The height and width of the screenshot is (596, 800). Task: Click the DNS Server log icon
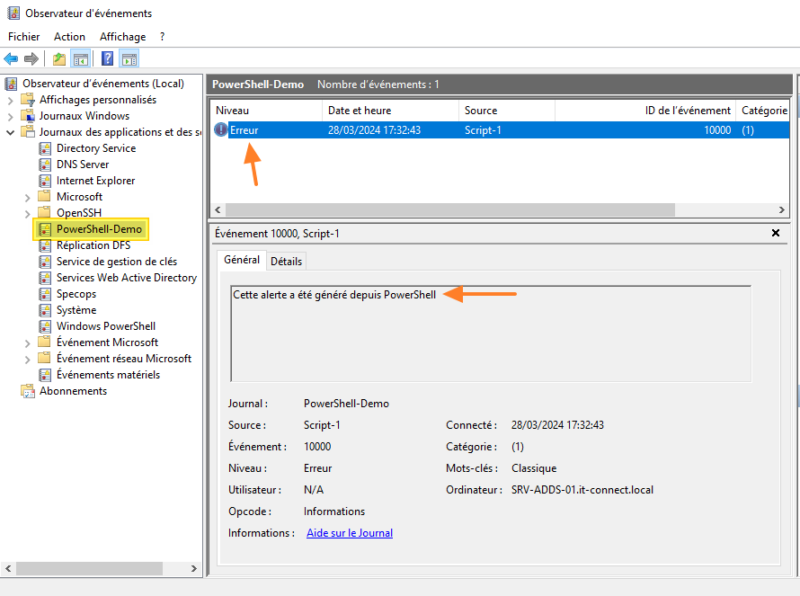[45, 164]
